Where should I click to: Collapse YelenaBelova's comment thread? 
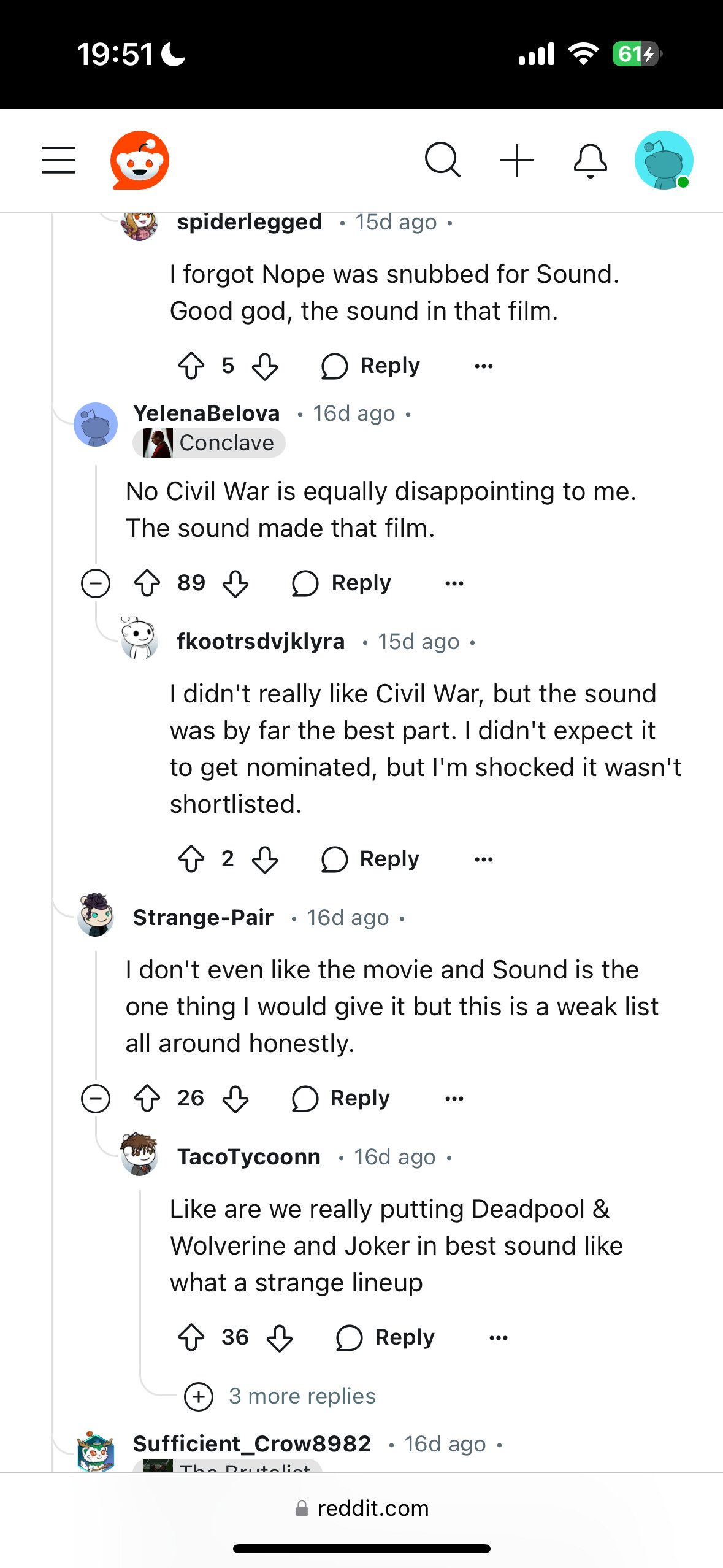(x=96, y=583)
